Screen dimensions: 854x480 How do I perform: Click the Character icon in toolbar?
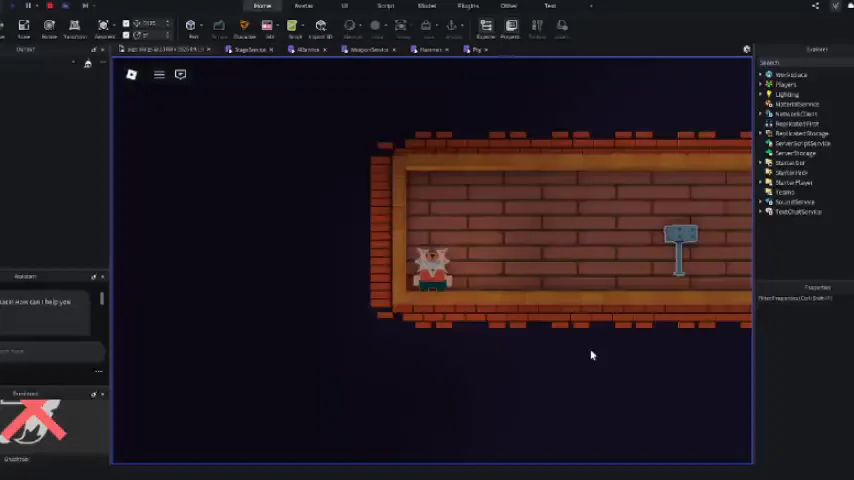[244, 25]
